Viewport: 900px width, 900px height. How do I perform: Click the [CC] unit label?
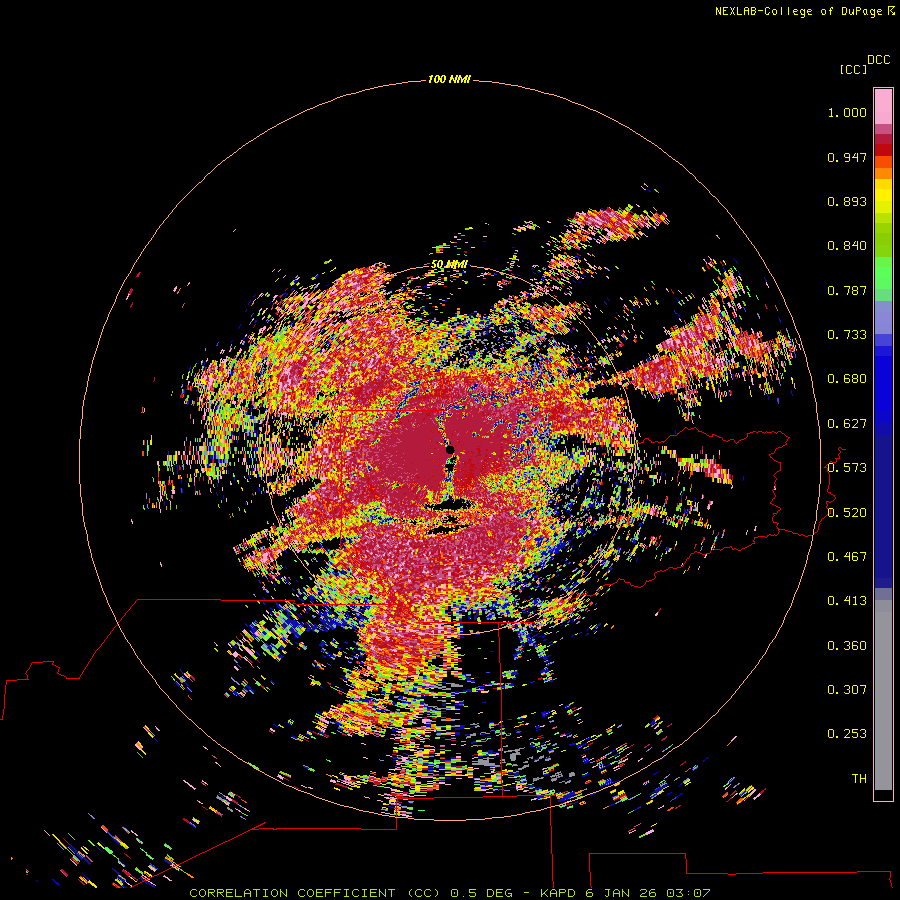coord(853,69)
